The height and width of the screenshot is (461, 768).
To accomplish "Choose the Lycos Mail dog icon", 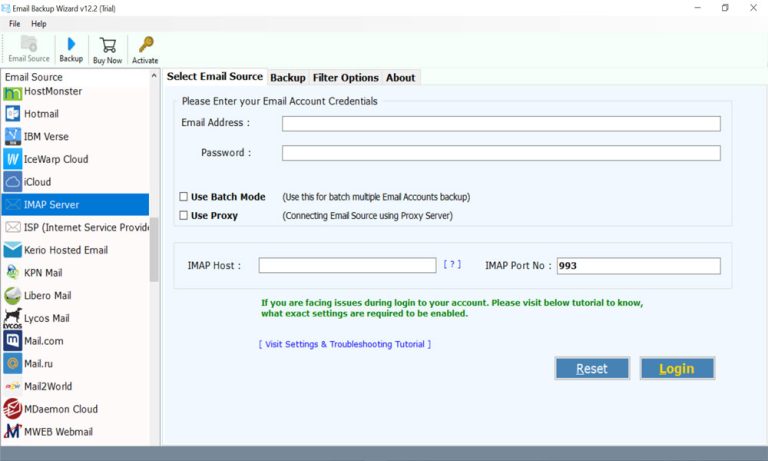I will [13, 318].
